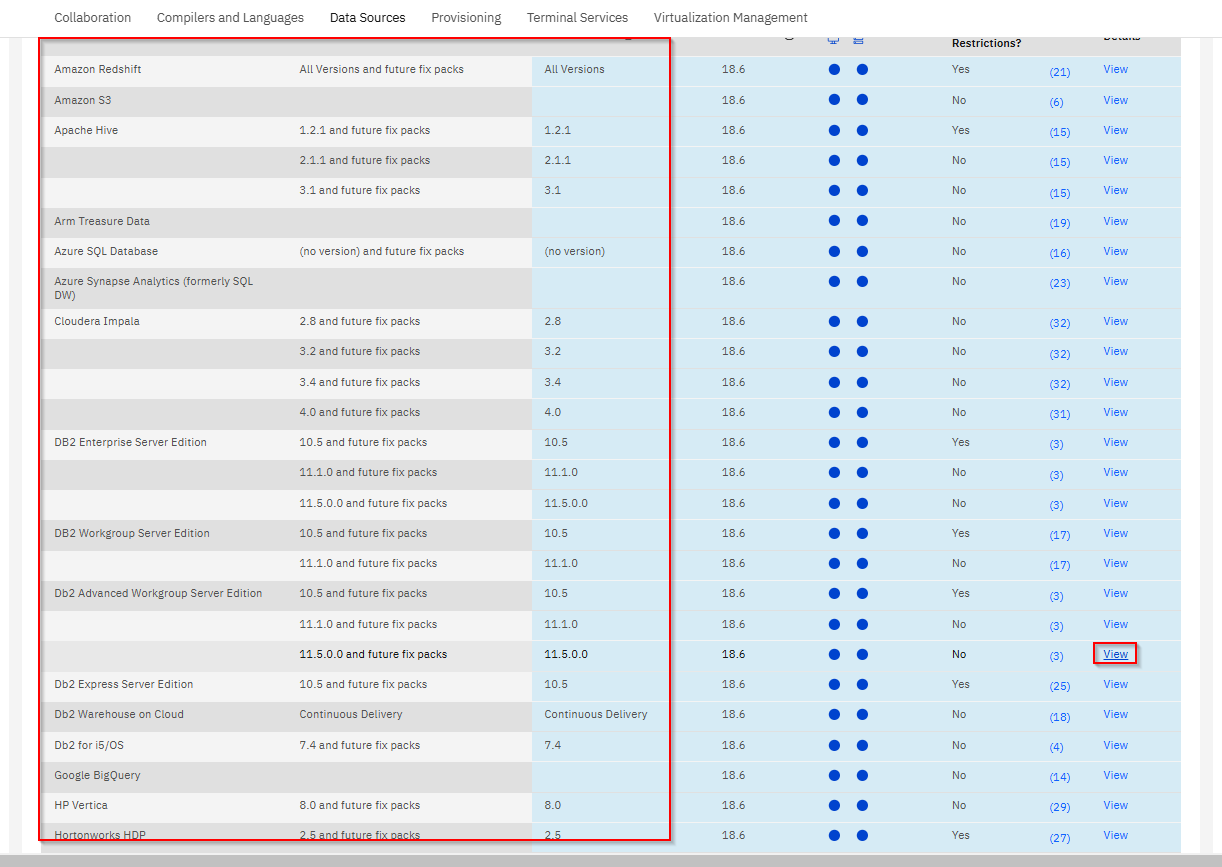Open the (16) count for Azure SQL Database
This screenshot has height=867, width=1222.
click(x=1060, y=253)
